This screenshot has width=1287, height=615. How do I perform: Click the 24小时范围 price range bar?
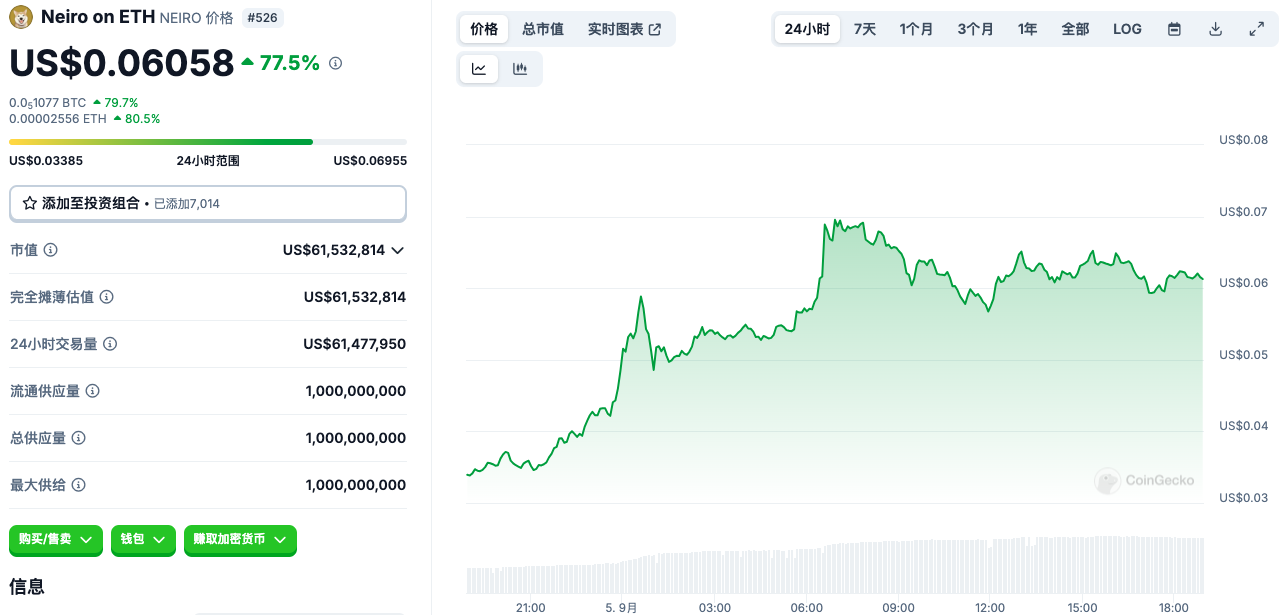[207, 142]
